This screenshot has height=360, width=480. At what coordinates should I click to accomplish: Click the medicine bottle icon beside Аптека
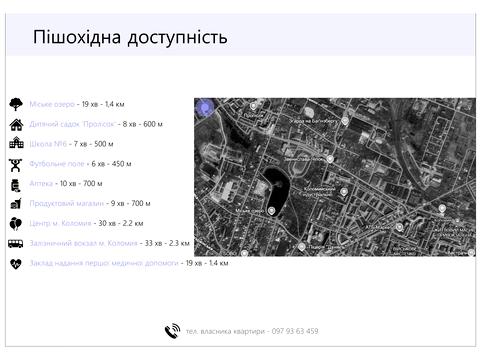[16, 185]
